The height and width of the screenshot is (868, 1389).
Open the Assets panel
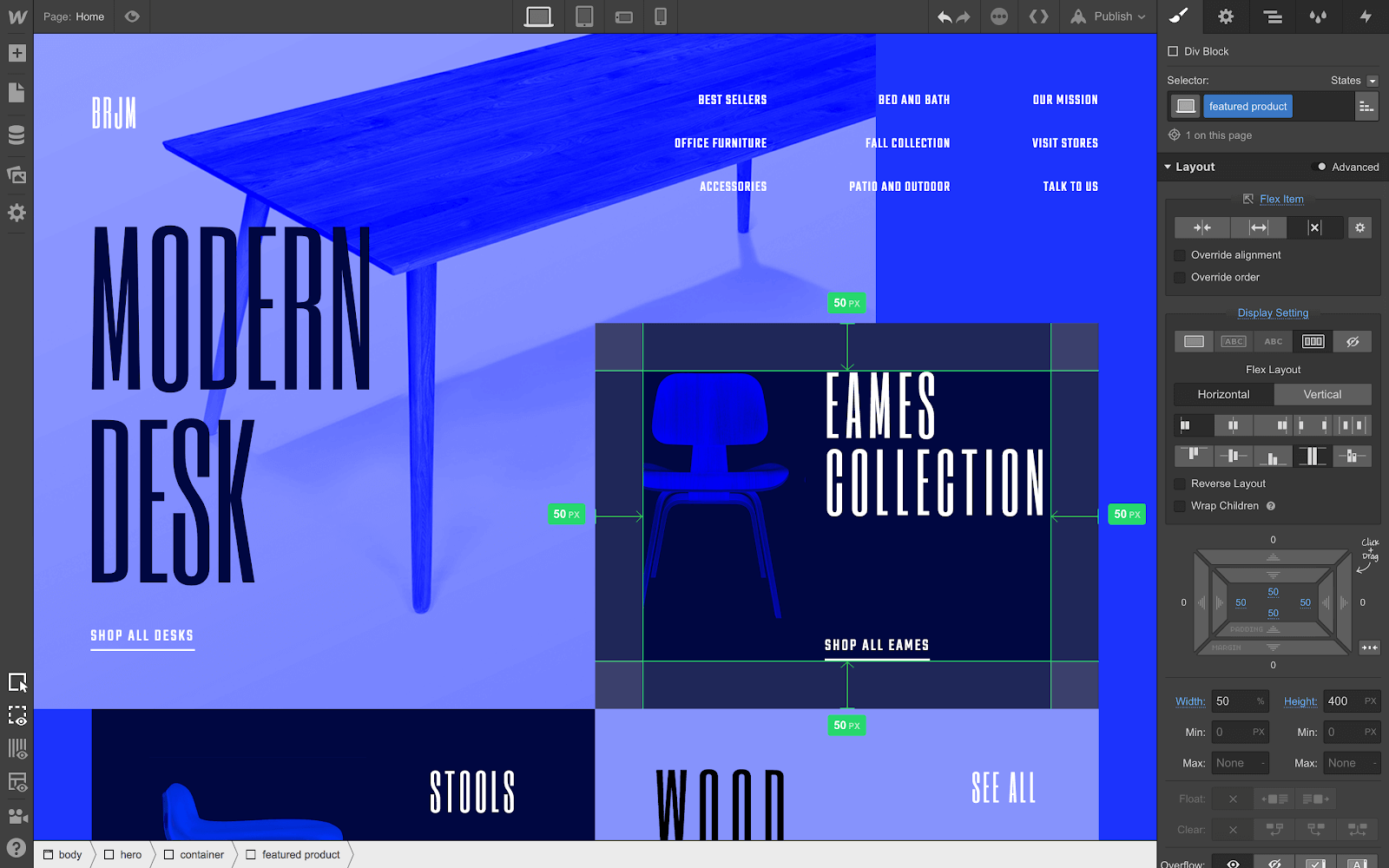tap(16, 174)
